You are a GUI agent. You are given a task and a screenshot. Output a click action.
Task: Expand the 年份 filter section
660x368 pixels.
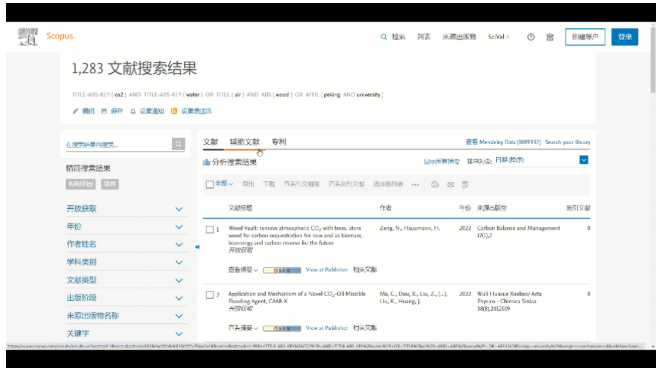pyautogui.click(x=125, y=227)
